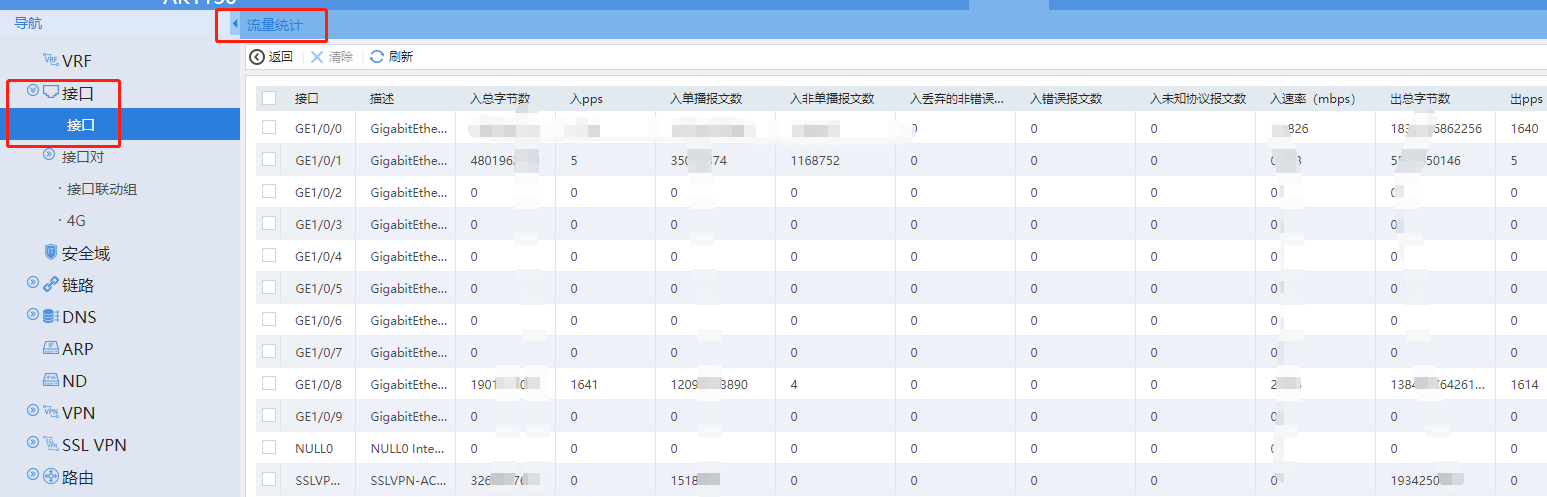Click the 导航 panel header
The height and width of the screenshot is (497, 1547).
pos(28,23)
